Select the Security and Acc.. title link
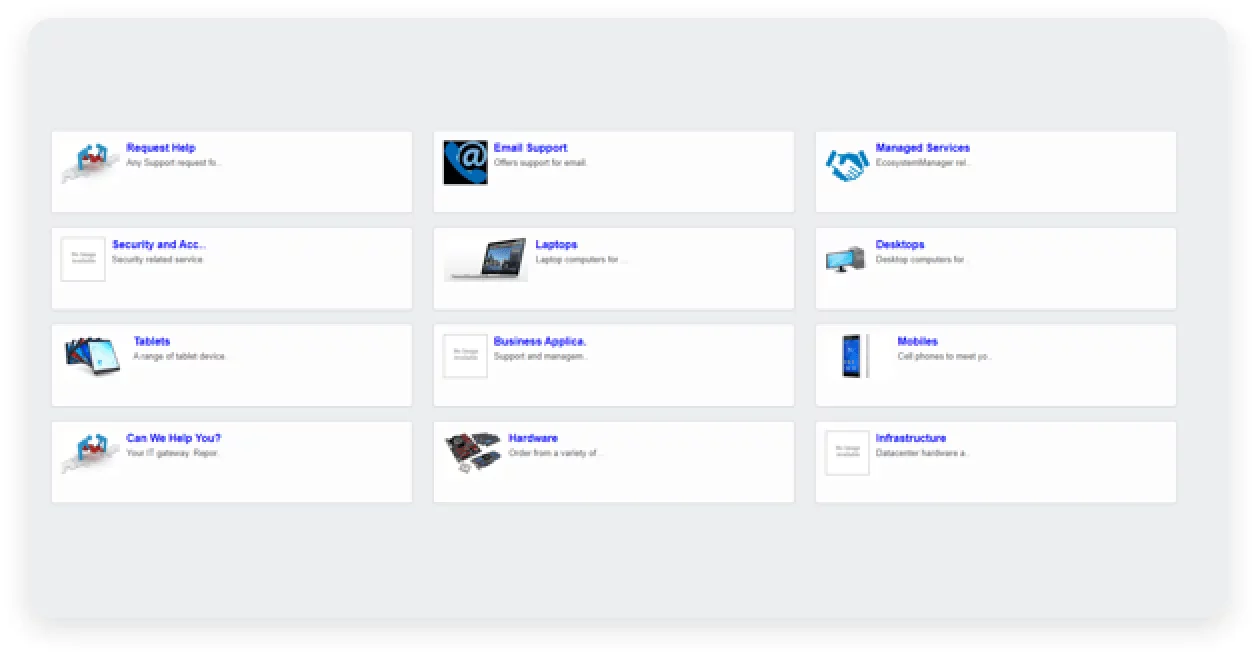1256x656 pixels. point(159,244)
